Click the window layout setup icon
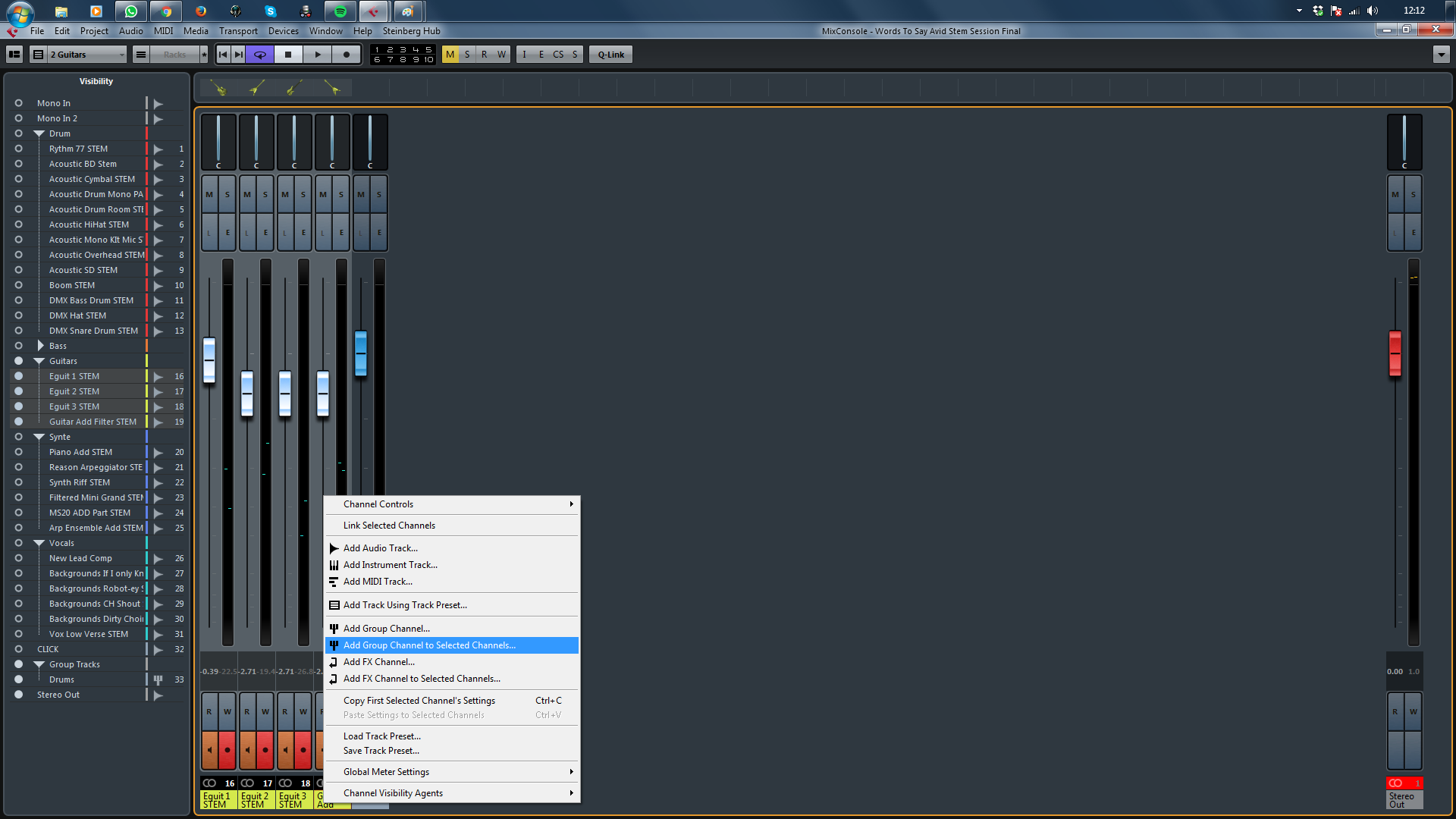Screen dimensions: 1456x819 coord(14,55)
